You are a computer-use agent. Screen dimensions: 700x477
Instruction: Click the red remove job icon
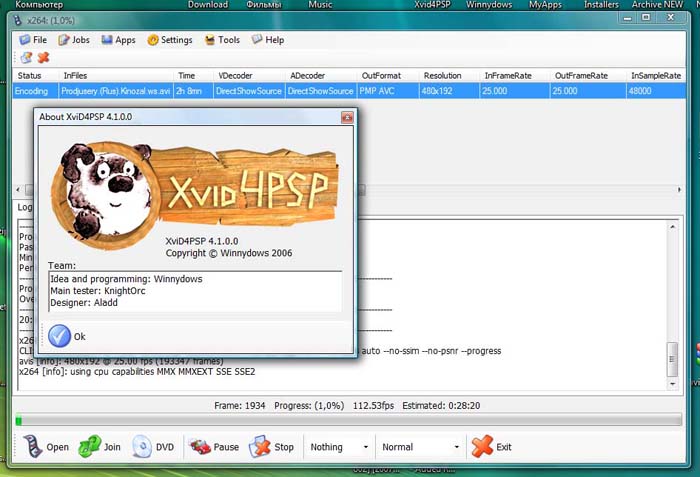pyautogui.click(x=43, y=58)
